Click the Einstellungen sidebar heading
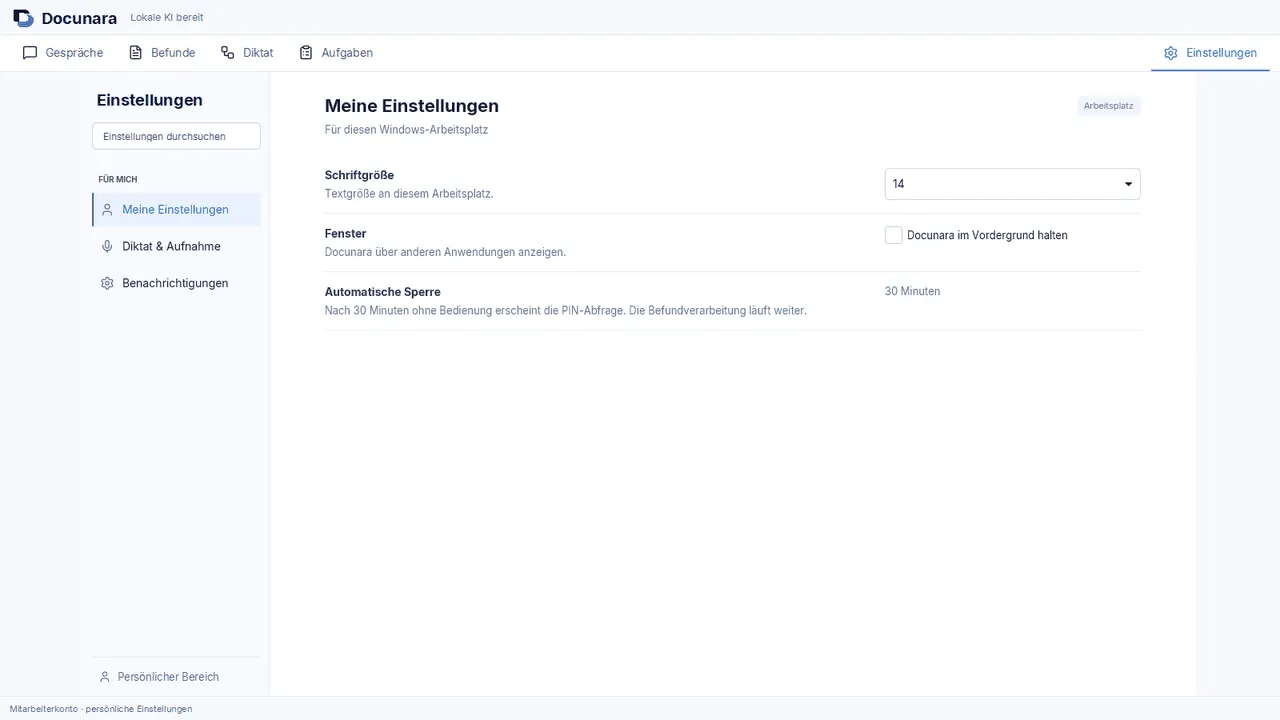The height and width of the screenshot is (720, 1280). pyautogui.click(x=150, y=100)
